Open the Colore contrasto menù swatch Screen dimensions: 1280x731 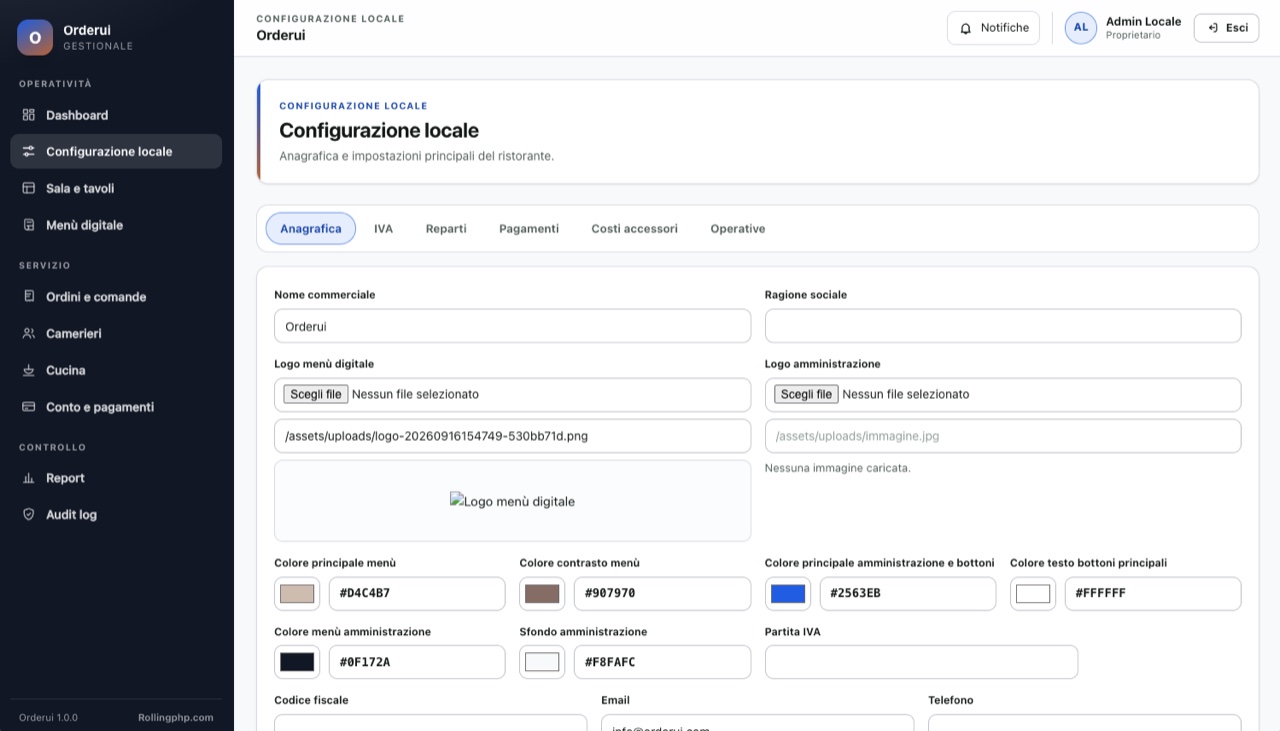[x=542, y=594]
